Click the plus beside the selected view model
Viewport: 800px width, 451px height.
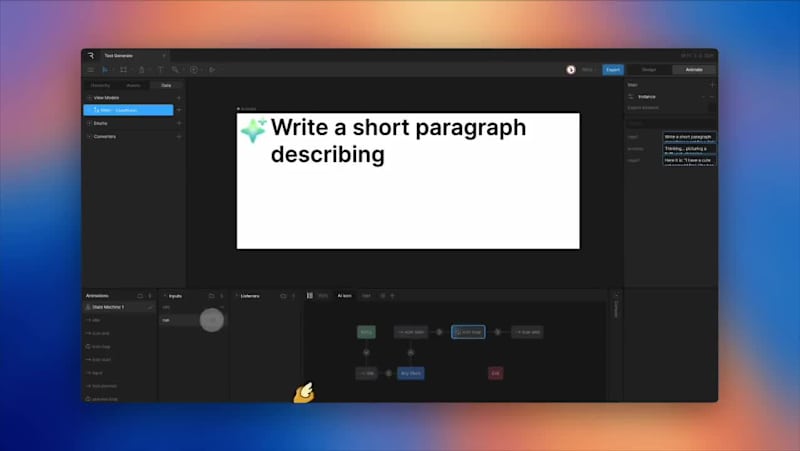(179, 110)
